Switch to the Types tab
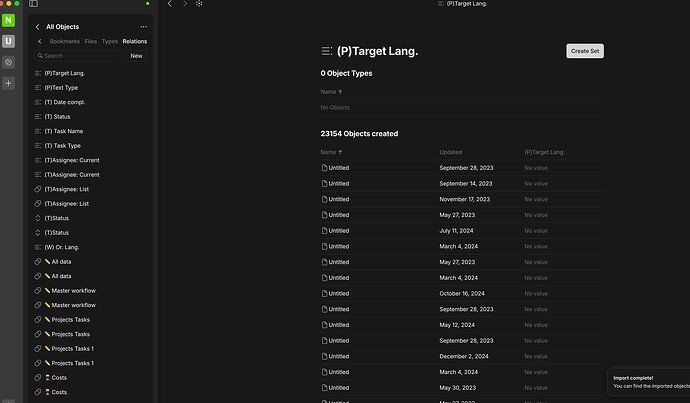 (110, 41)
